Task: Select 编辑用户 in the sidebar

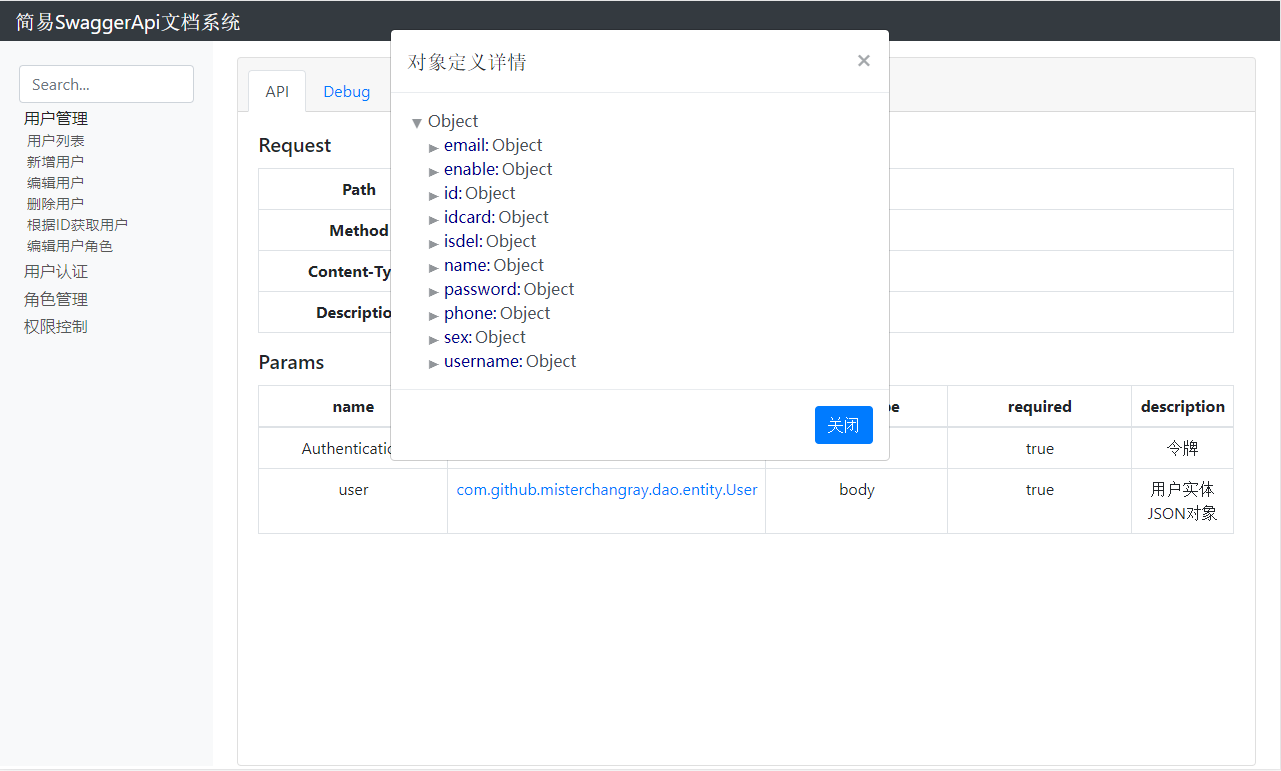Action: point(56,183)
